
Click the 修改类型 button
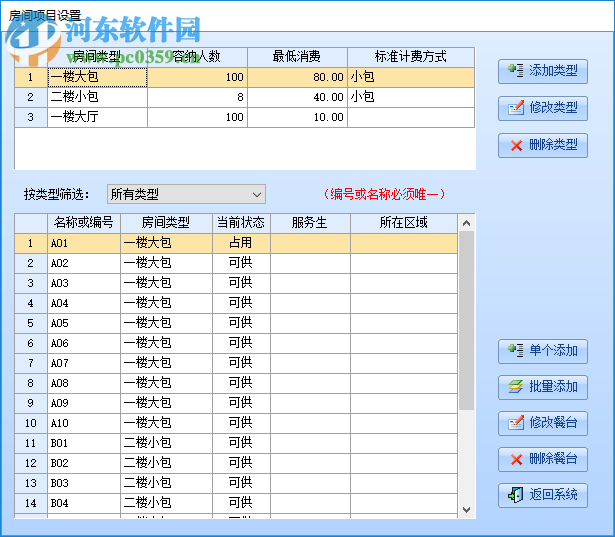pos(543,108)
